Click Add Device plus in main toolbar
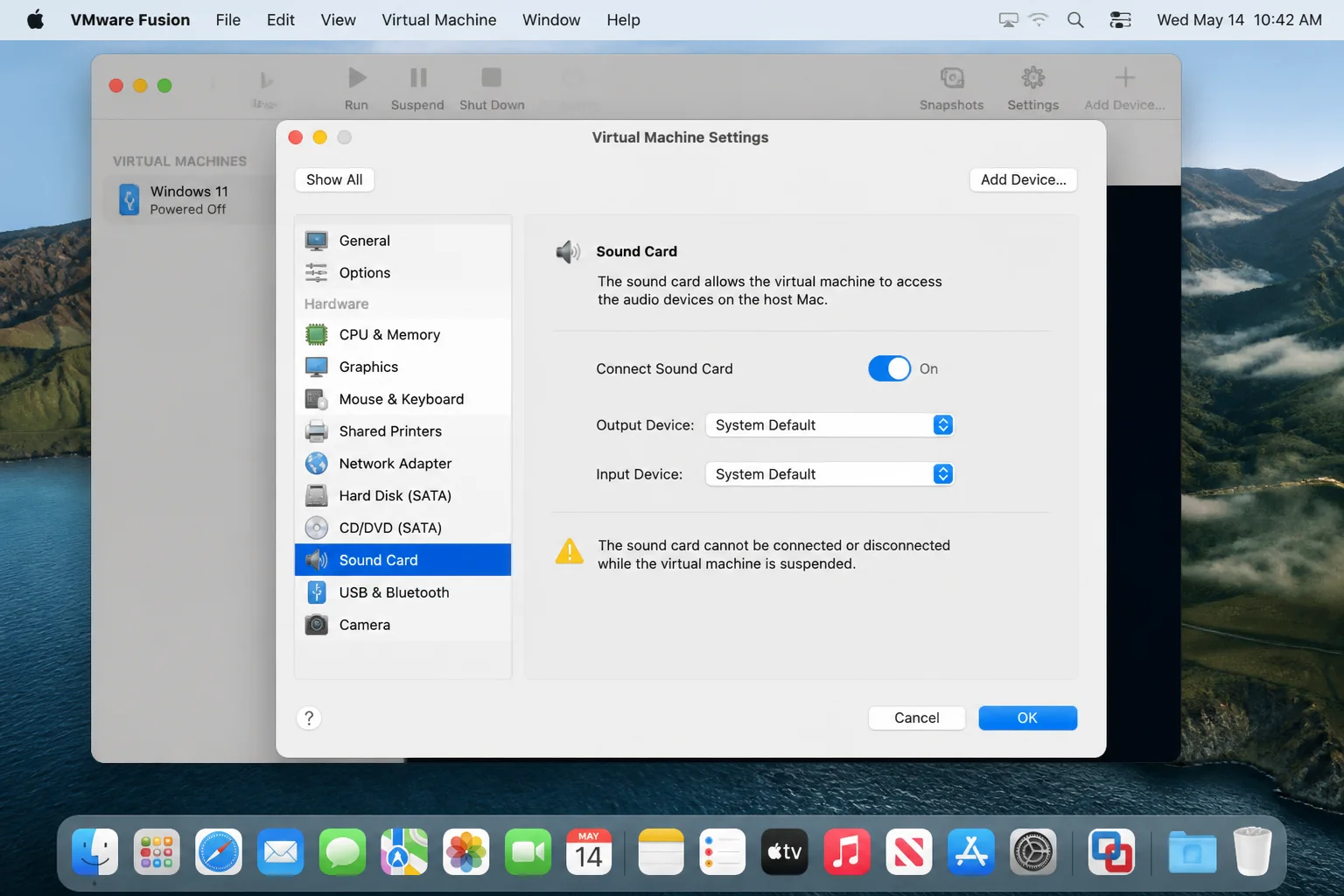The width and height of the screenshot is (1344, 896). point(1124,88)
